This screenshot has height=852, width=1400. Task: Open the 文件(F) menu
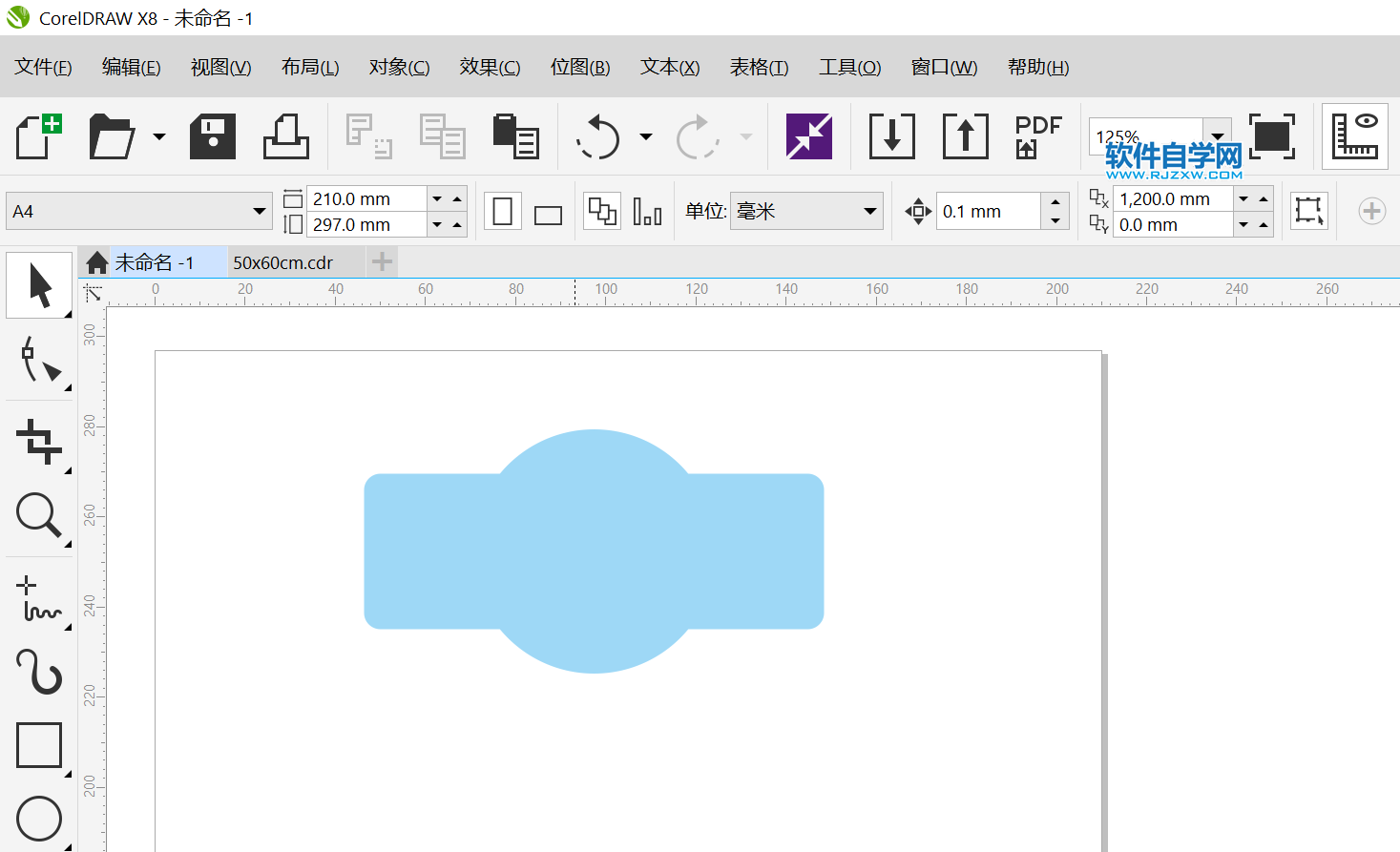click(x=43, y=67)
